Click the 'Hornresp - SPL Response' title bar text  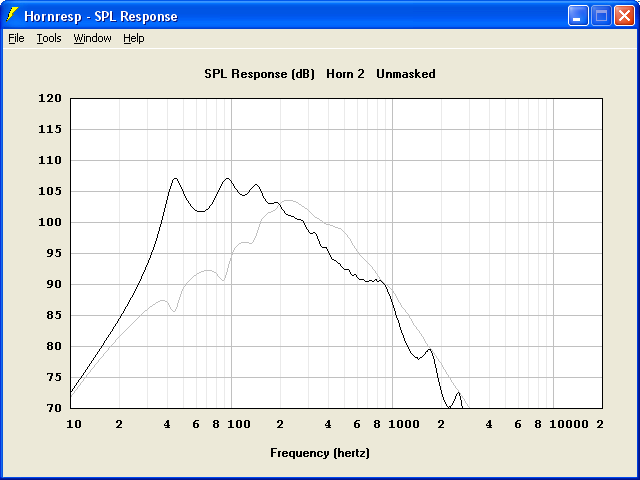click(x=101, y=16)
